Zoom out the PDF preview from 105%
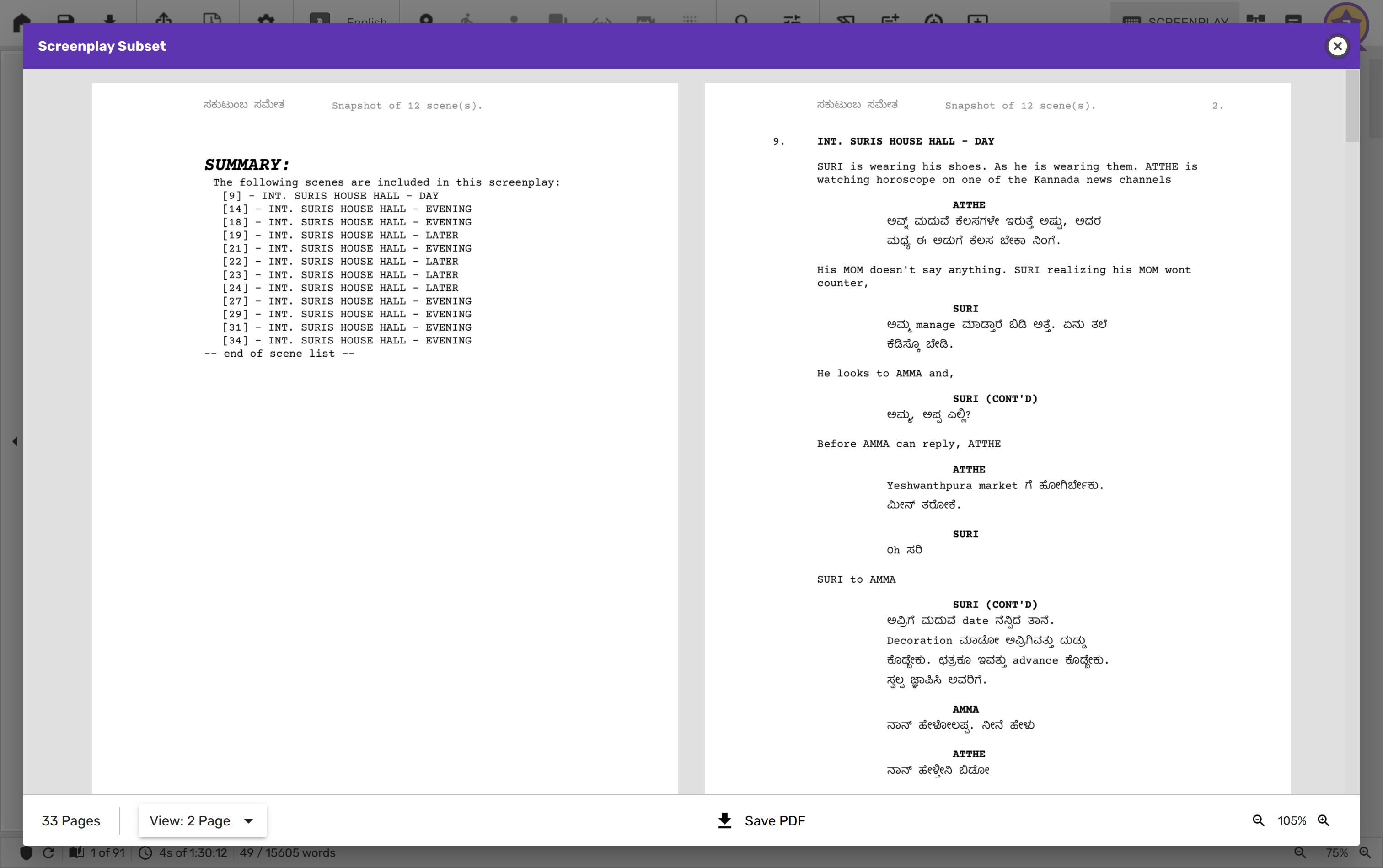The image size is (1383, 868). (x=1258, y=820)
